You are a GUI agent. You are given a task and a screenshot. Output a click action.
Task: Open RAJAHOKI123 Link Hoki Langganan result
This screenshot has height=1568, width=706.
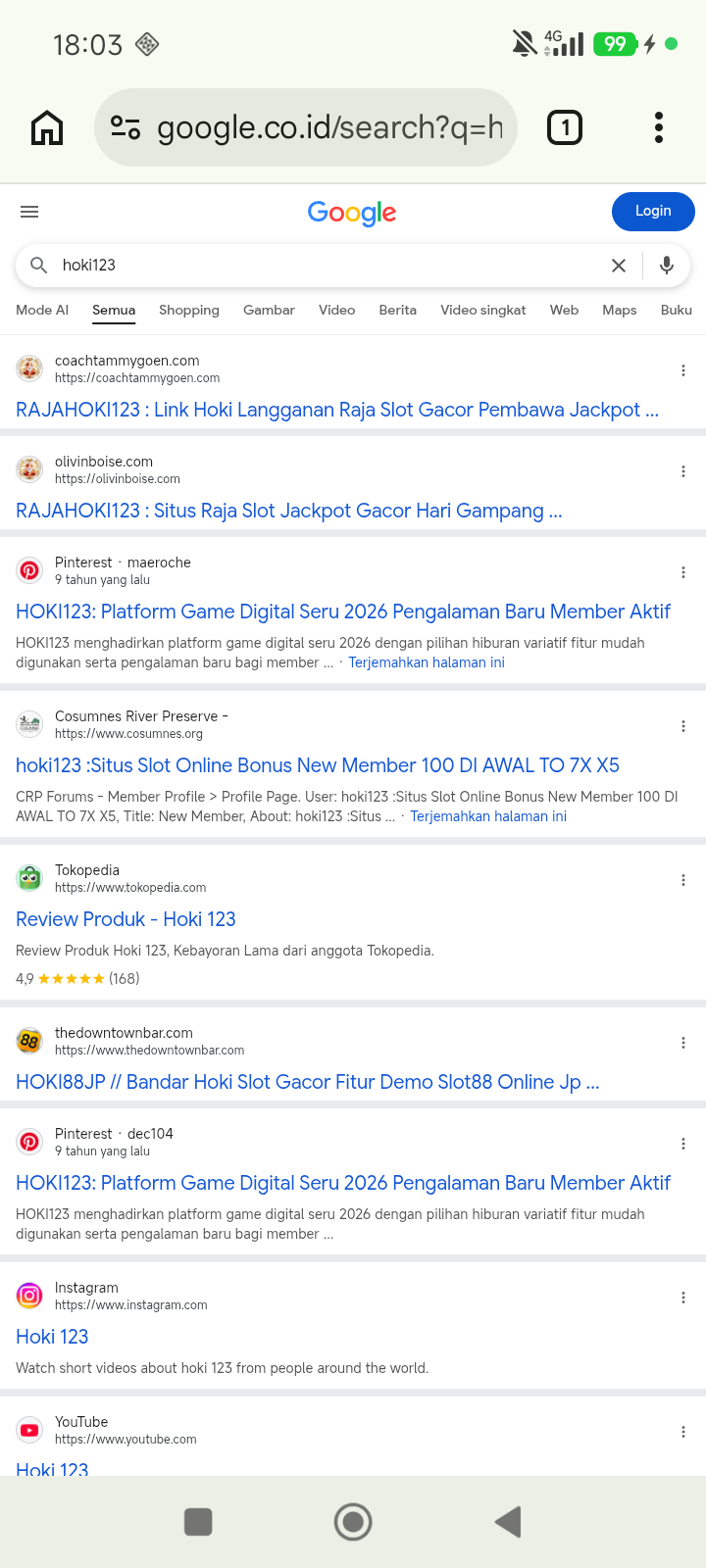coord(337,410)
